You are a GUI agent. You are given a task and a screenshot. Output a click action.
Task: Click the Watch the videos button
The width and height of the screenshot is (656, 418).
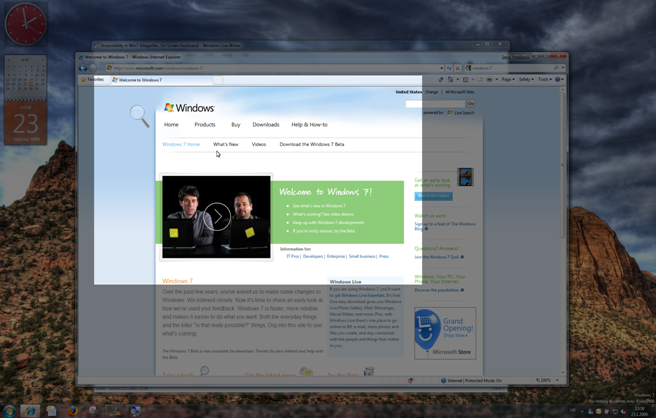pyautogui.click(x=433, y=196)
